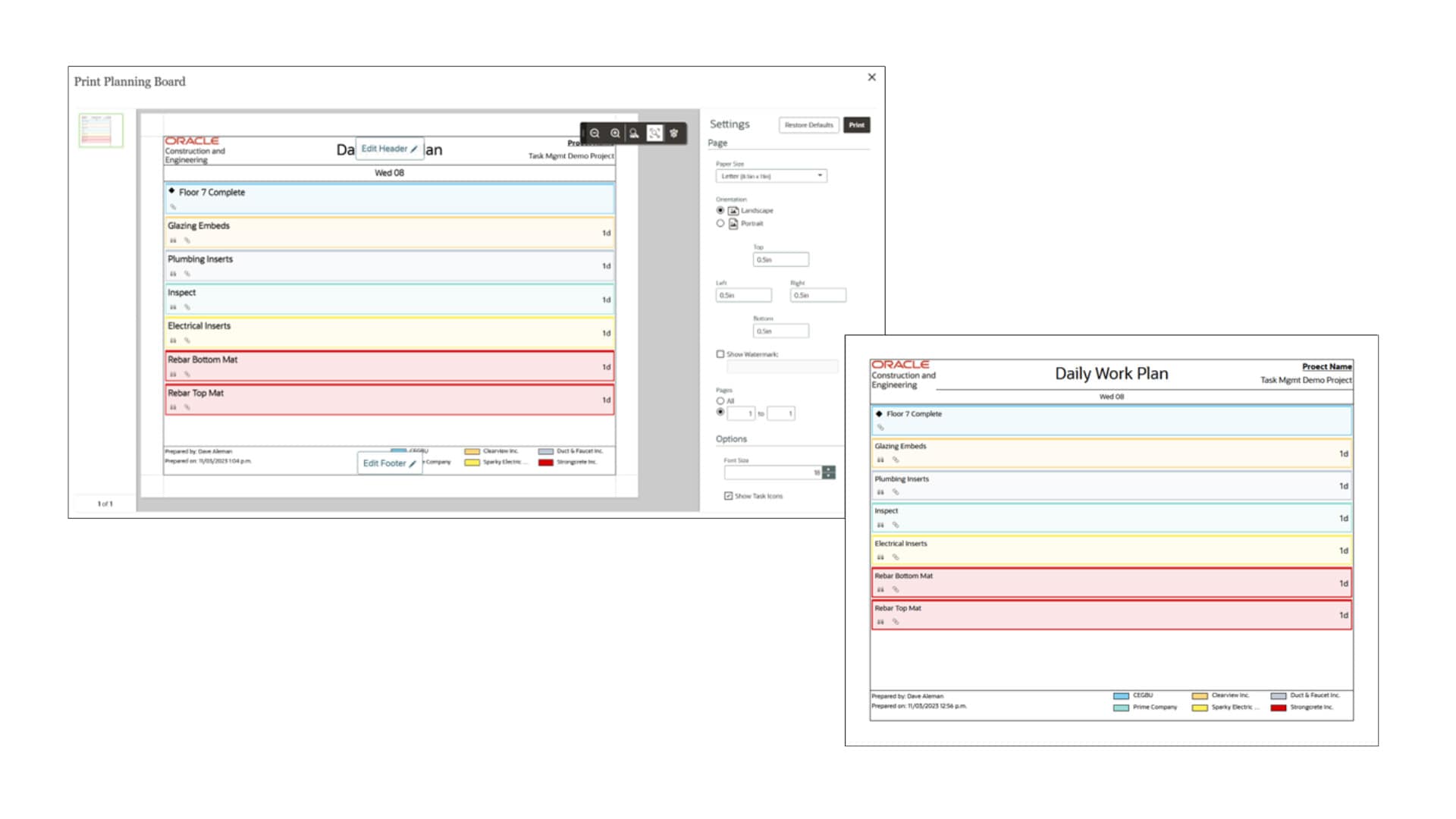Enable the Show Watermark checkbox
This screenshot has height=819, width=1456.
720,354
